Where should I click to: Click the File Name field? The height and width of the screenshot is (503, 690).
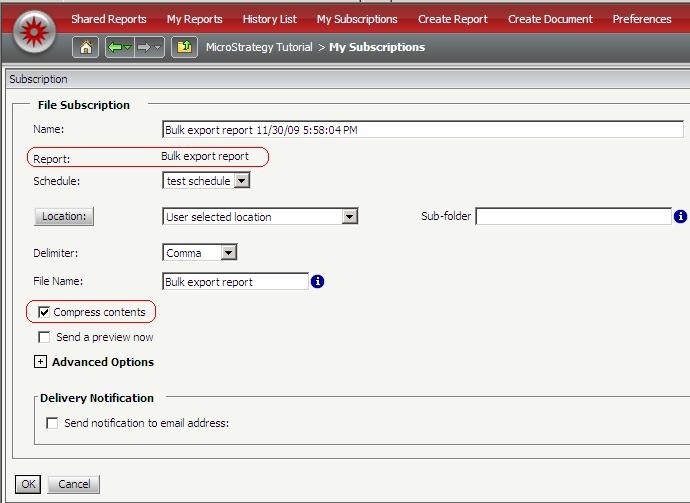click(x=235, y=281)
